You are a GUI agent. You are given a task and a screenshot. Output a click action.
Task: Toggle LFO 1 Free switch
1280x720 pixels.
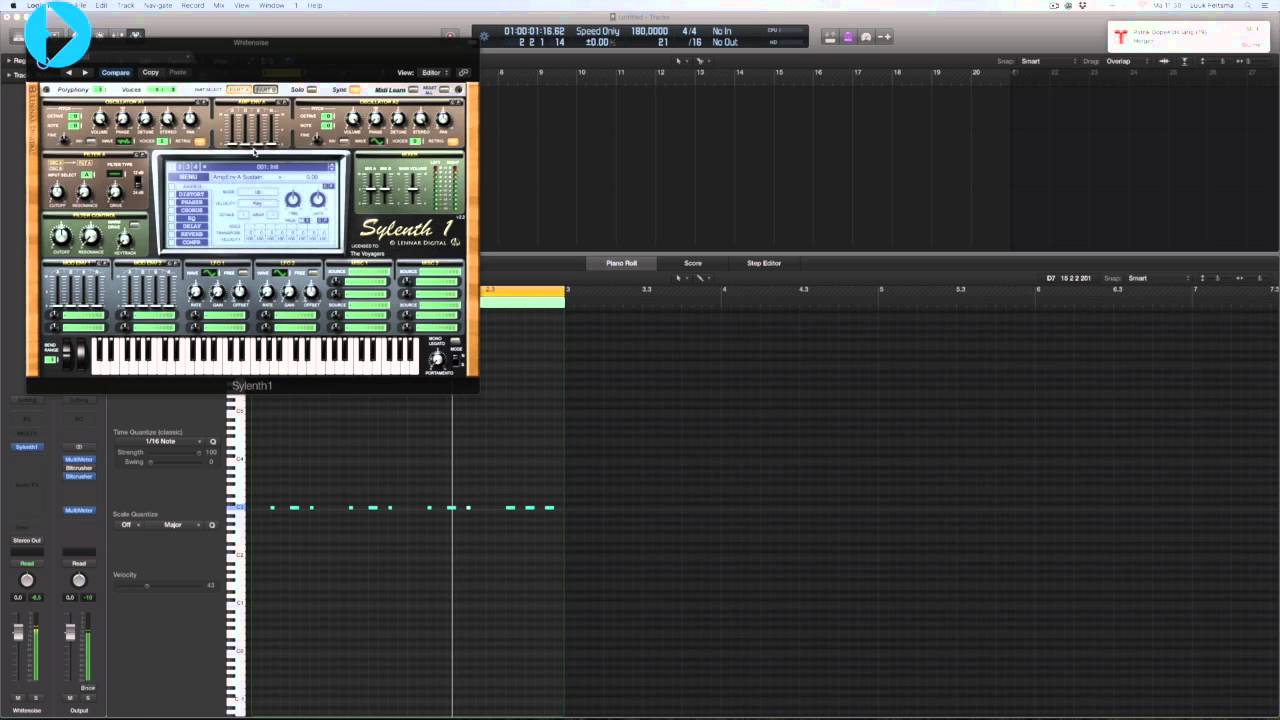click(x=244, y=273)
